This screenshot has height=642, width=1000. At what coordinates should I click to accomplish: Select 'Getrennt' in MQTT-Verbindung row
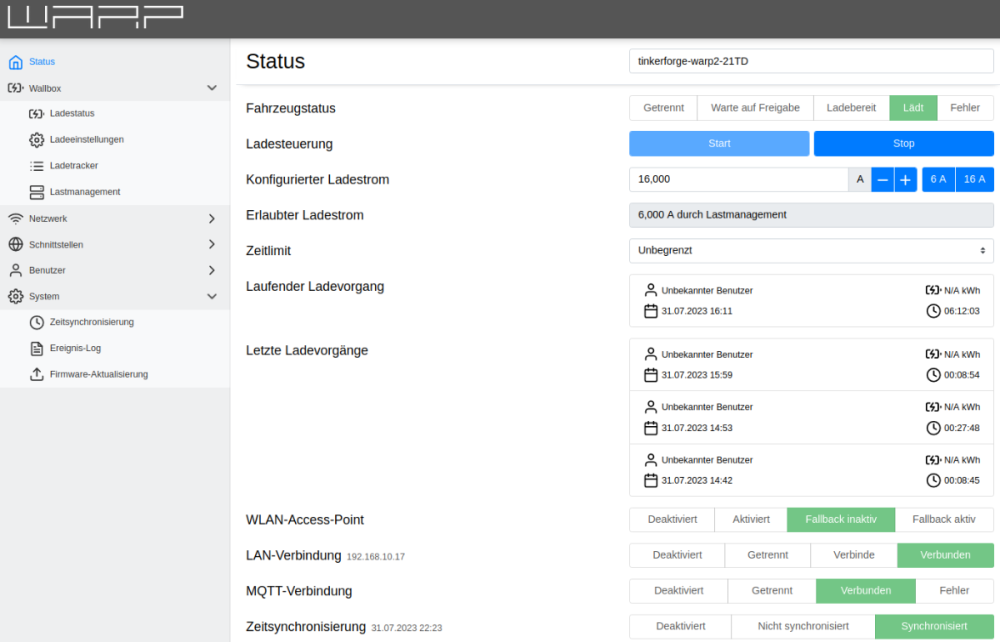[x=772, y=591]
